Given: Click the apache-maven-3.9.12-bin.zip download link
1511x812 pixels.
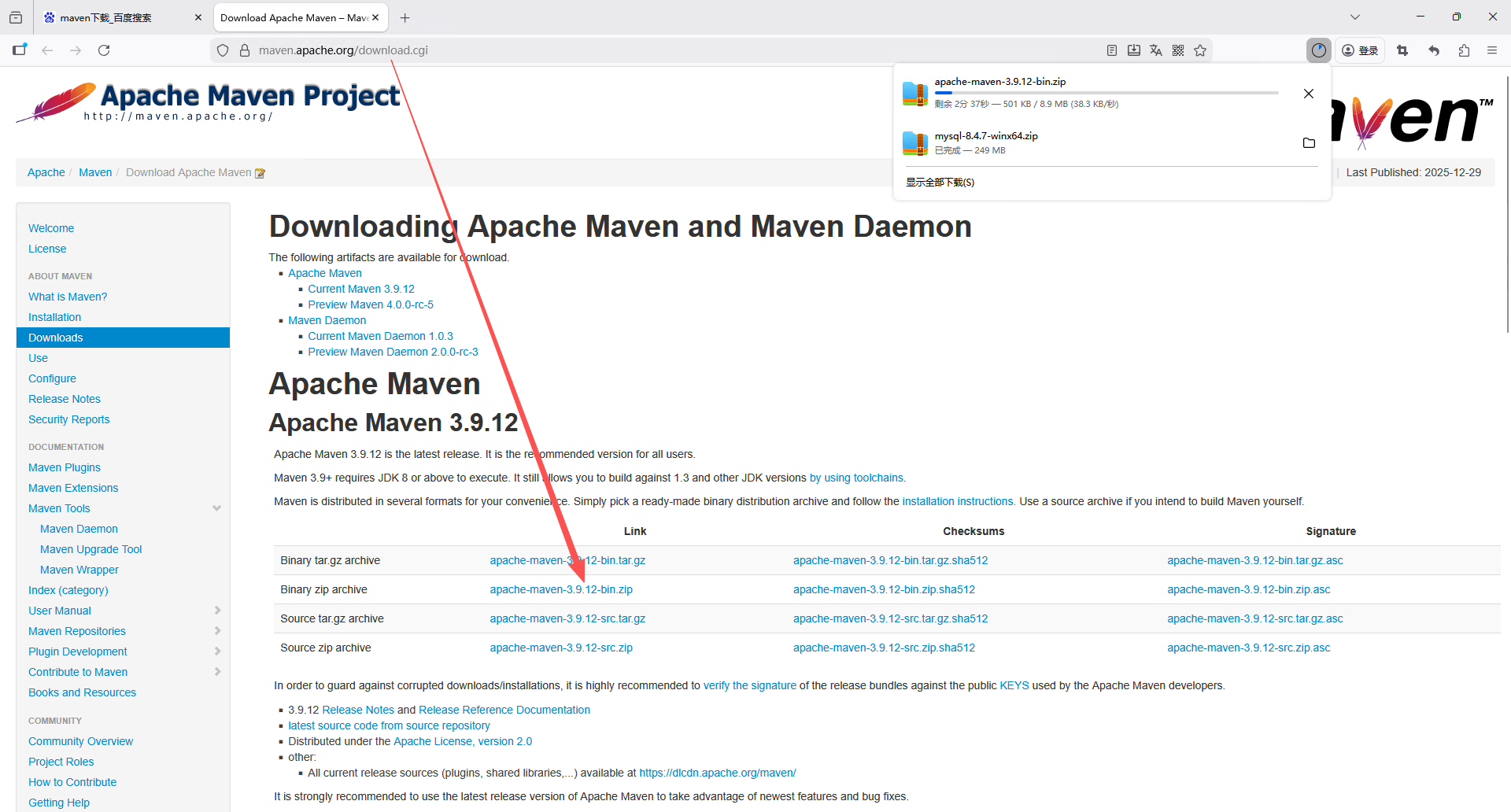Looking at the screenshot, I should pyautogui.click(x=560, y=590).
